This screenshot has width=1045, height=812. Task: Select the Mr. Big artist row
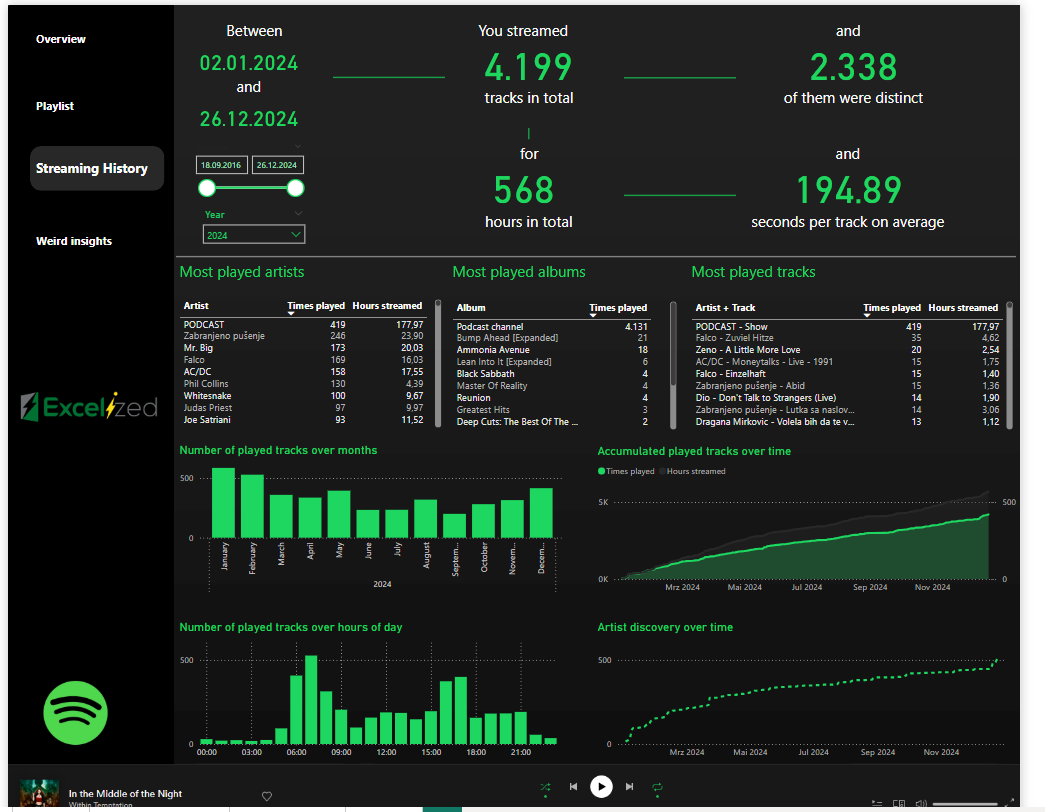click(x=303, y=348)
